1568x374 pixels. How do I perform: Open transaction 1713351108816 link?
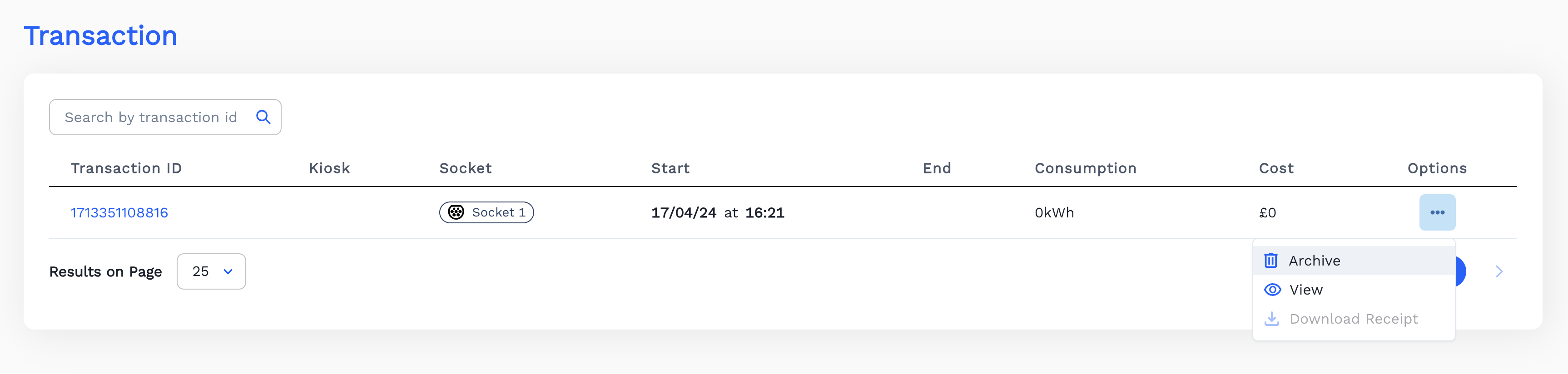[x=119, y=212]
